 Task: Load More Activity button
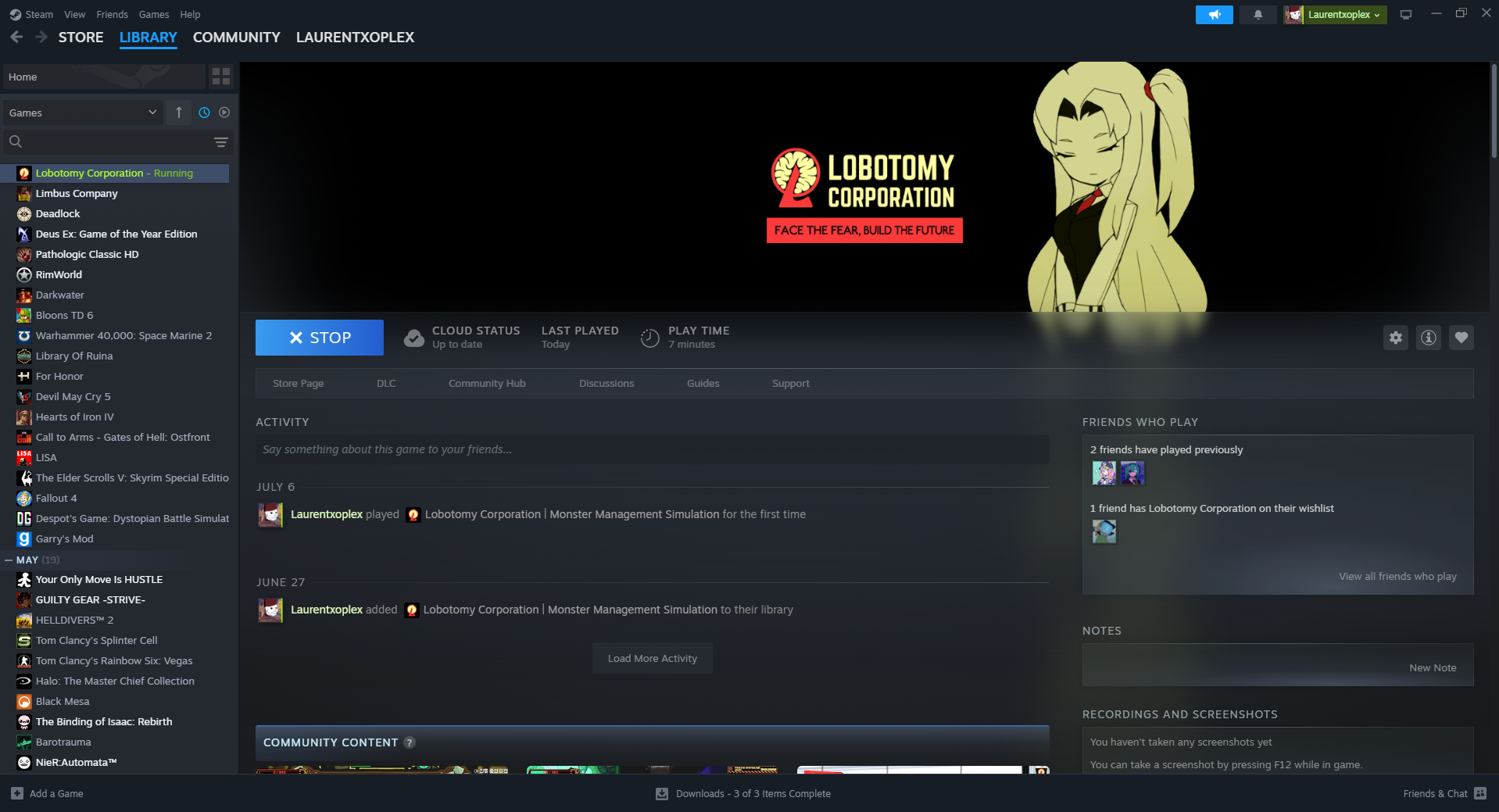pos(653,659)
